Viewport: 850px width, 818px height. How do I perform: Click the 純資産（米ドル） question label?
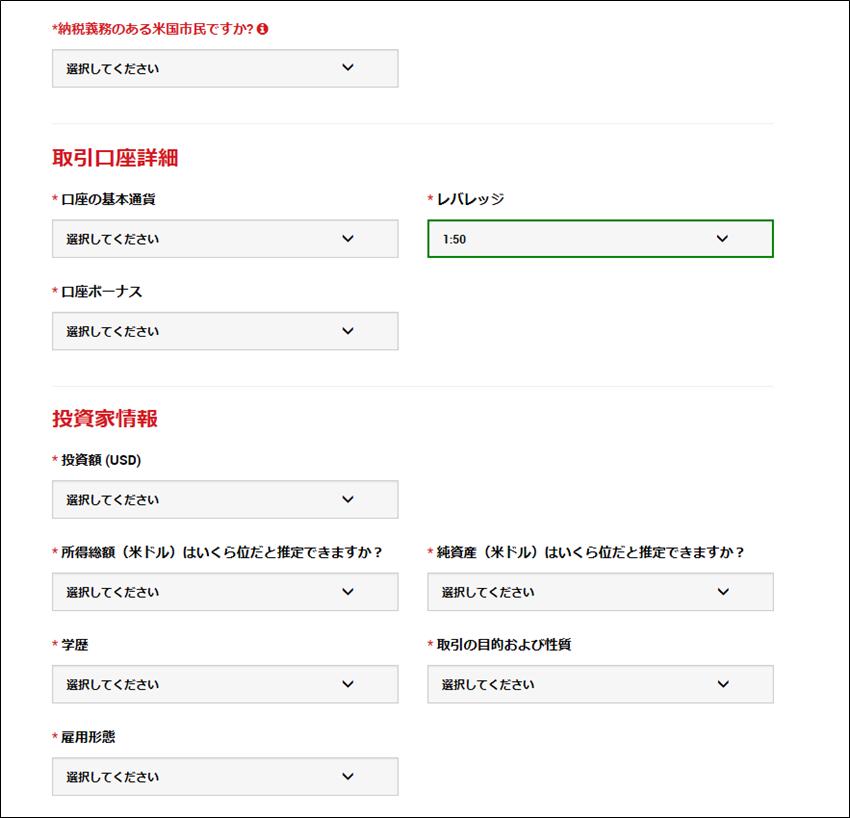pos(590,552)
